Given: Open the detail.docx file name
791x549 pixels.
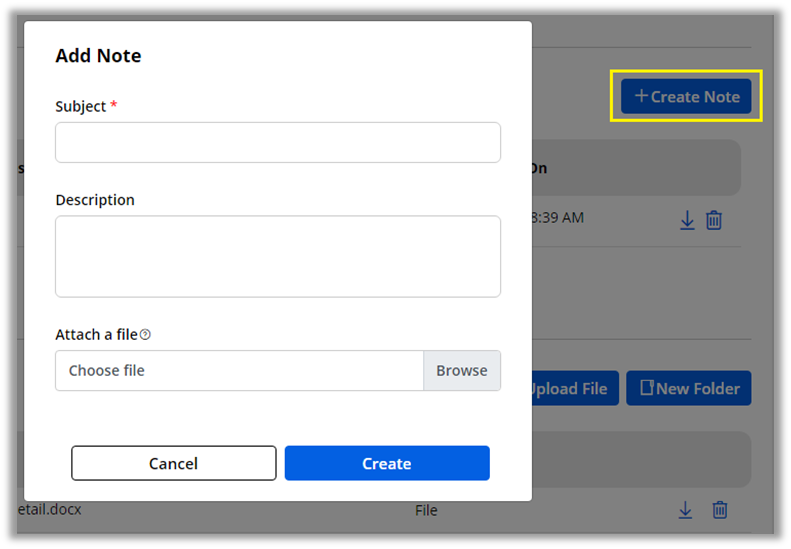Looking at the screenshot, I should (x=50, y=510).
